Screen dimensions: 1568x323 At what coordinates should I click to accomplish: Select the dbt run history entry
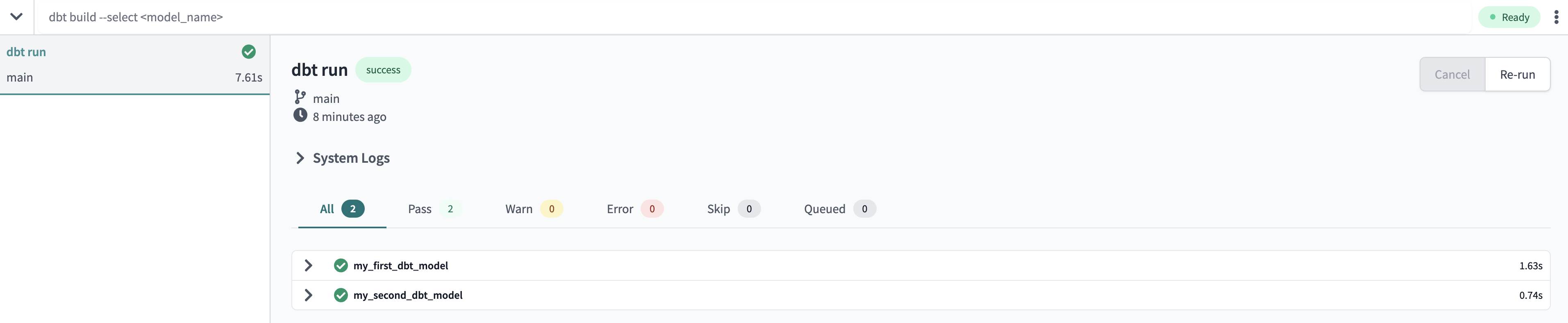coord(134,64)
